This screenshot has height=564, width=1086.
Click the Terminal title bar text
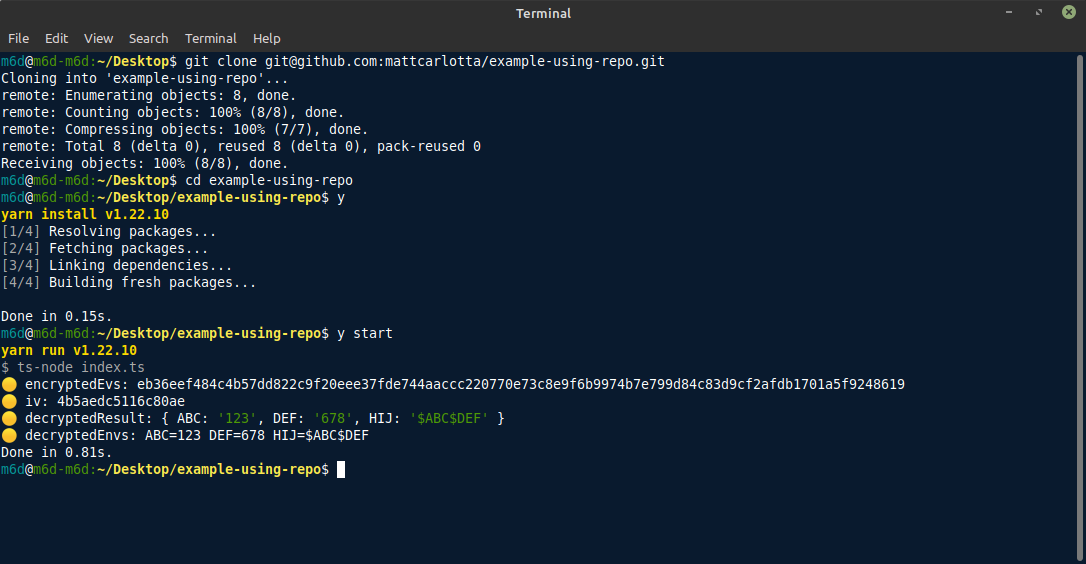(543, 13)
